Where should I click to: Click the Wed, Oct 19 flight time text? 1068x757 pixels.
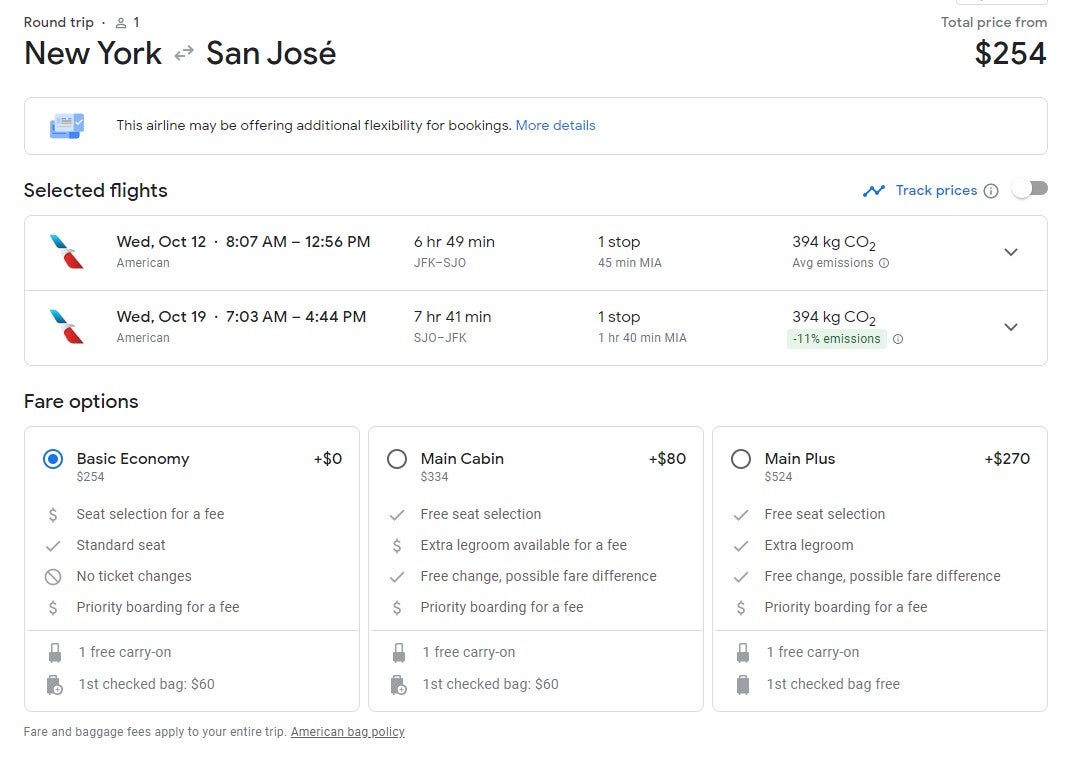[241, 317]
